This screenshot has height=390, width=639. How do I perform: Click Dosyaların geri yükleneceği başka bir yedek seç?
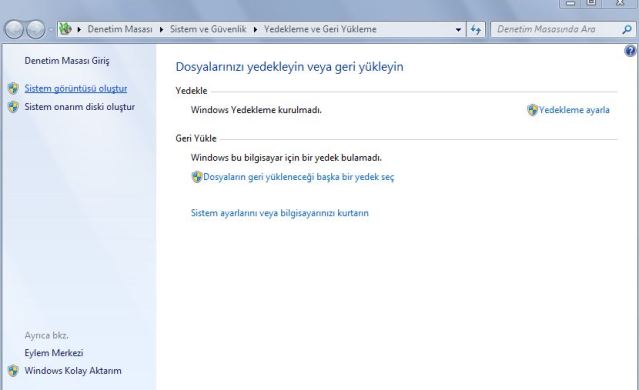pyautogui.click(x=299, y=177)
